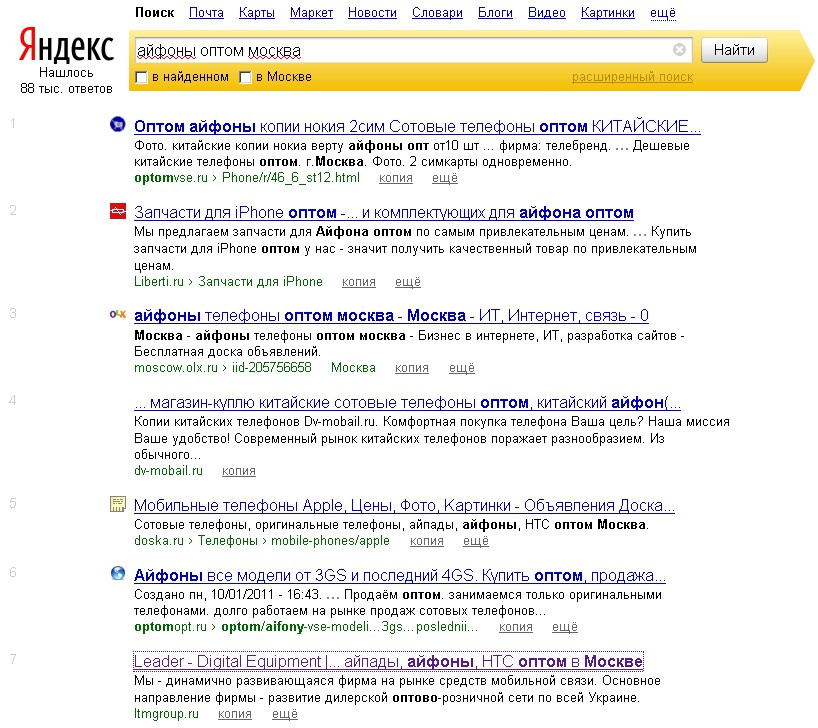Open the Маркет tab

311,13
